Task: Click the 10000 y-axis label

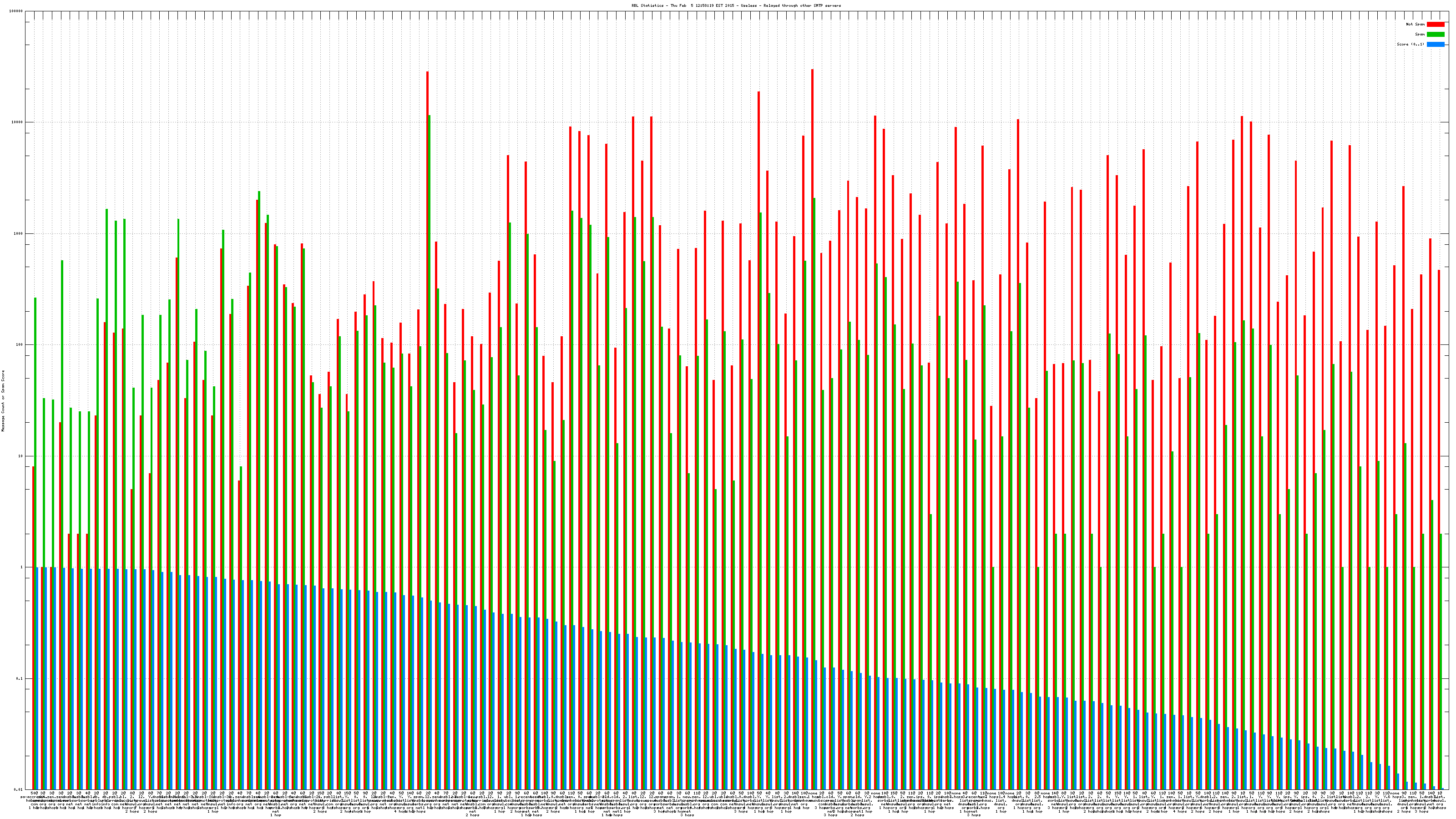Action: pyautogui.click(x=18, y=123)
